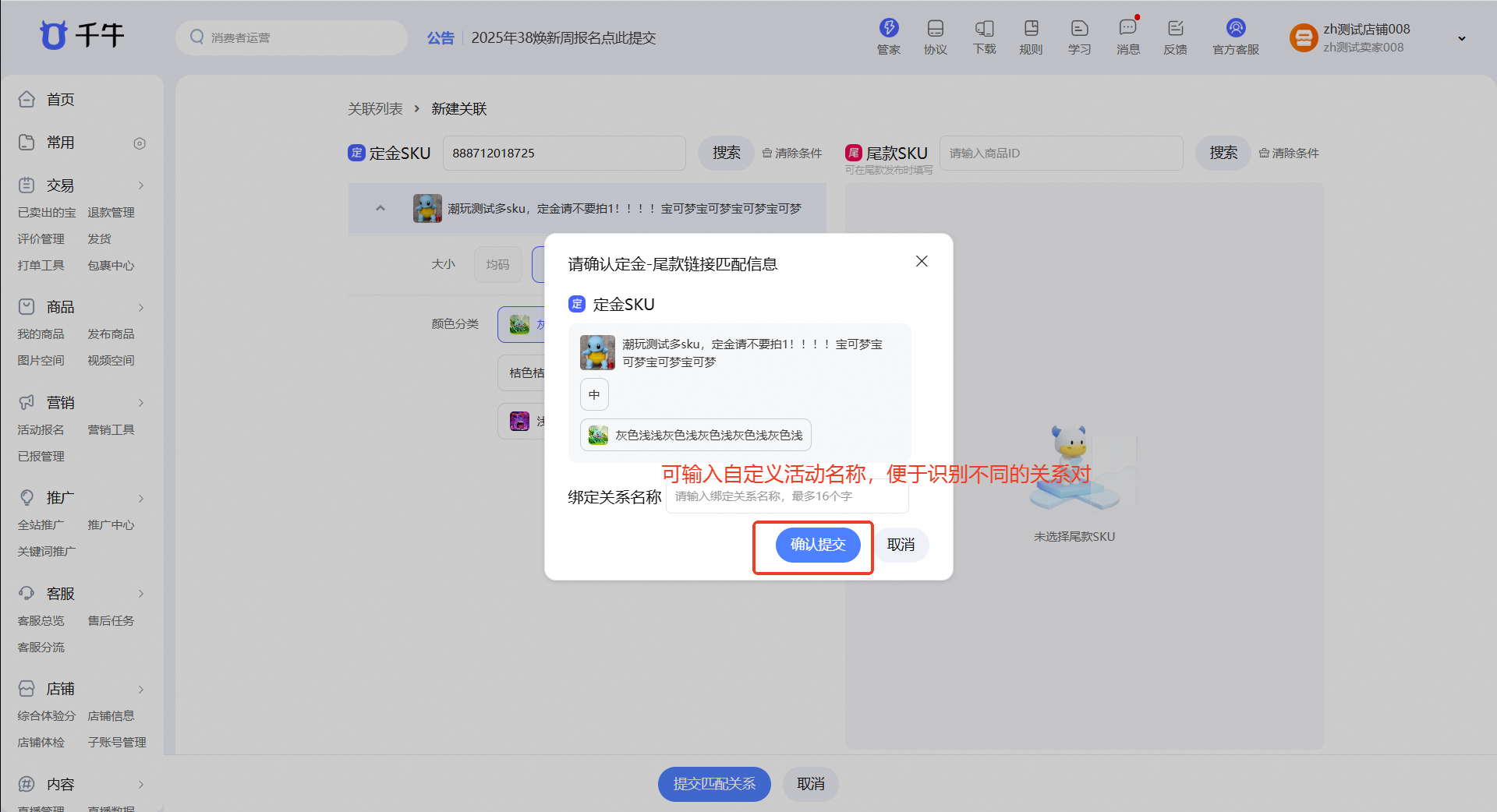Collapse the deposit product row chevron
The image size is (1497, 812).
(380, 208)
